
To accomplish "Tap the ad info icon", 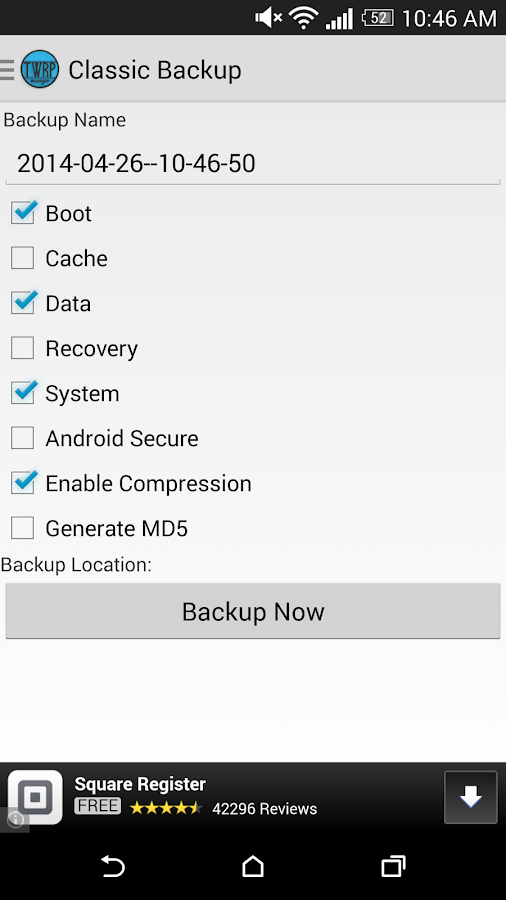I will [15, 820].
